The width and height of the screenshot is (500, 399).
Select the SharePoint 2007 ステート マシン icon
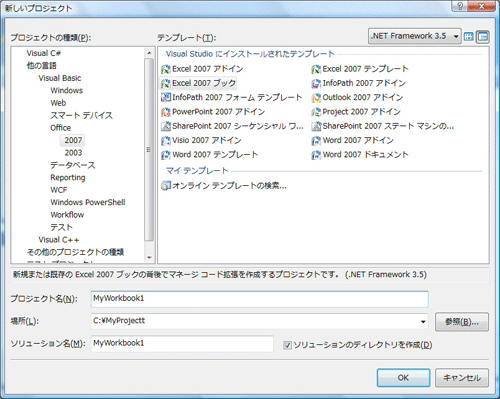[316, 126]
